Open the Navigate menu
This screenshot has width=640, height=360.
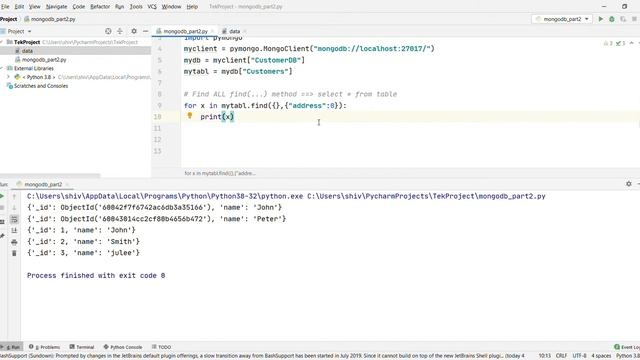coord(56,7)
